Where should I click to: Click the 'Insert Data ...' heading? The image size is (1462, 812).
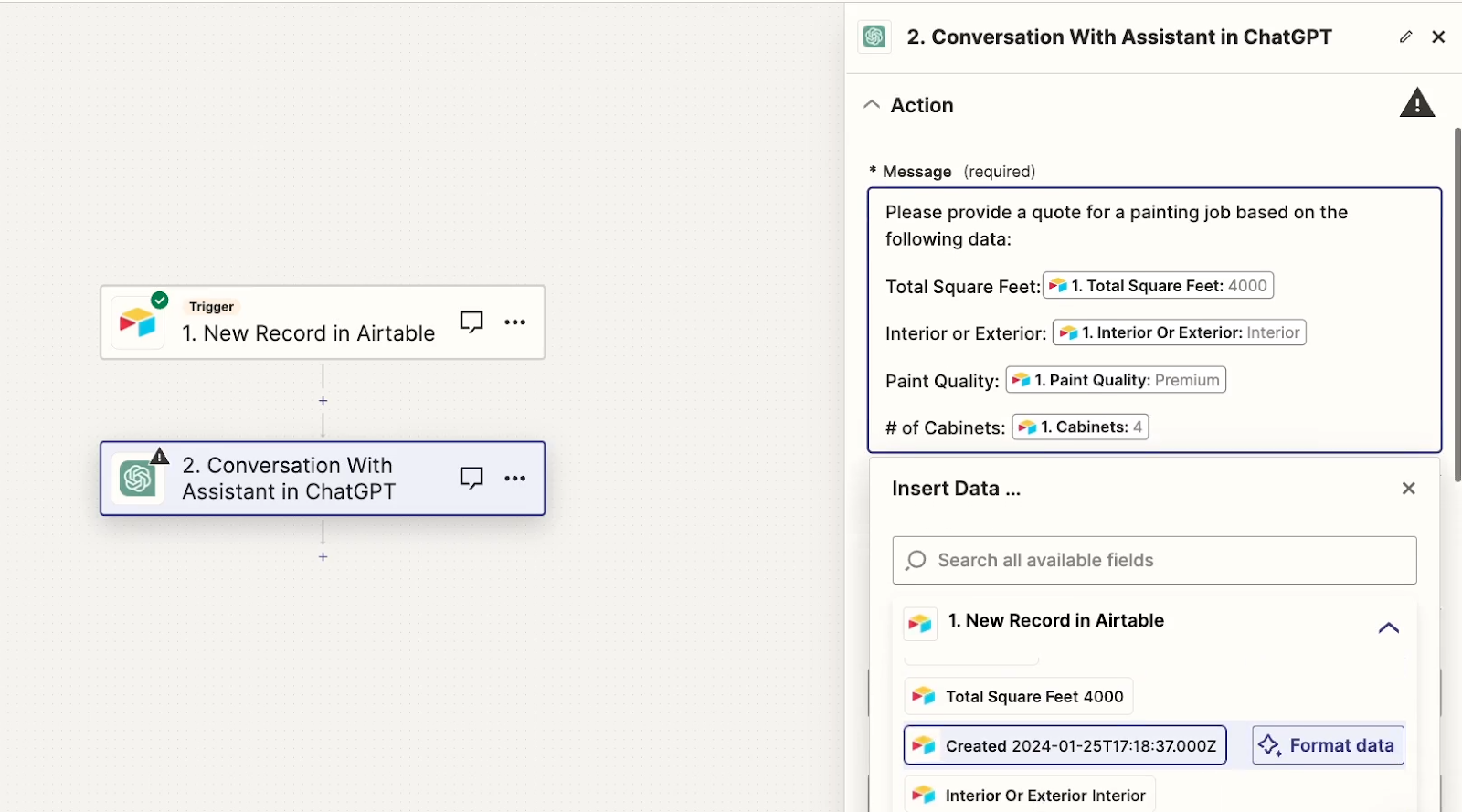tap(956, 489)
